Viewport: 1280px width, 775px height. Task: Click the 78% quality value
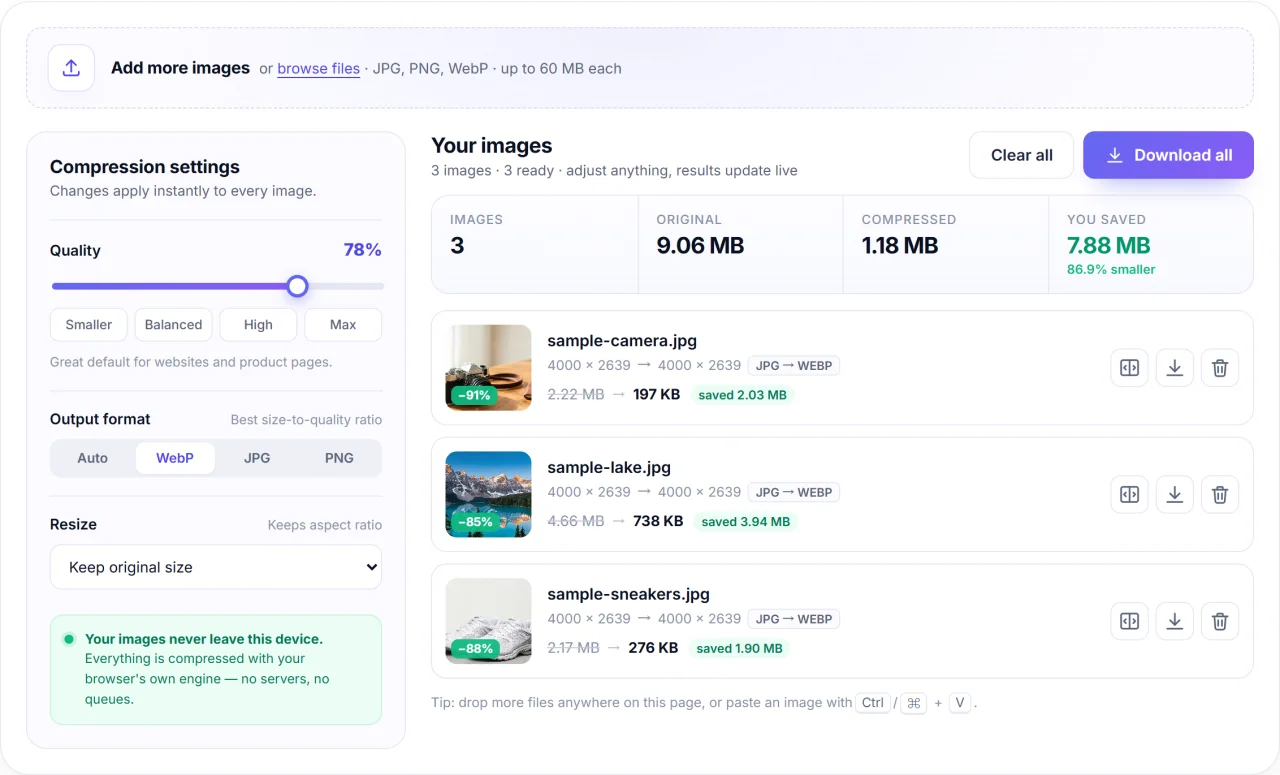click(362, 250)
